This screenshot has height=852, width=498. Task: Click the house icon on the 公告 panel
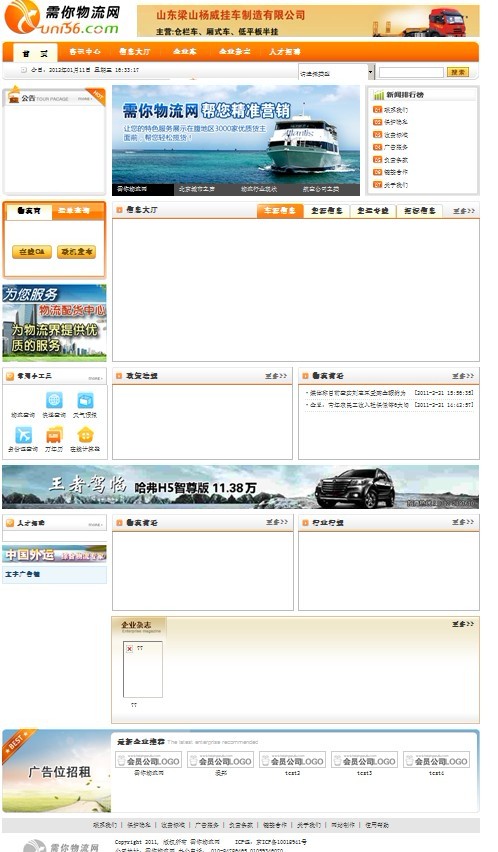(13, 95)
